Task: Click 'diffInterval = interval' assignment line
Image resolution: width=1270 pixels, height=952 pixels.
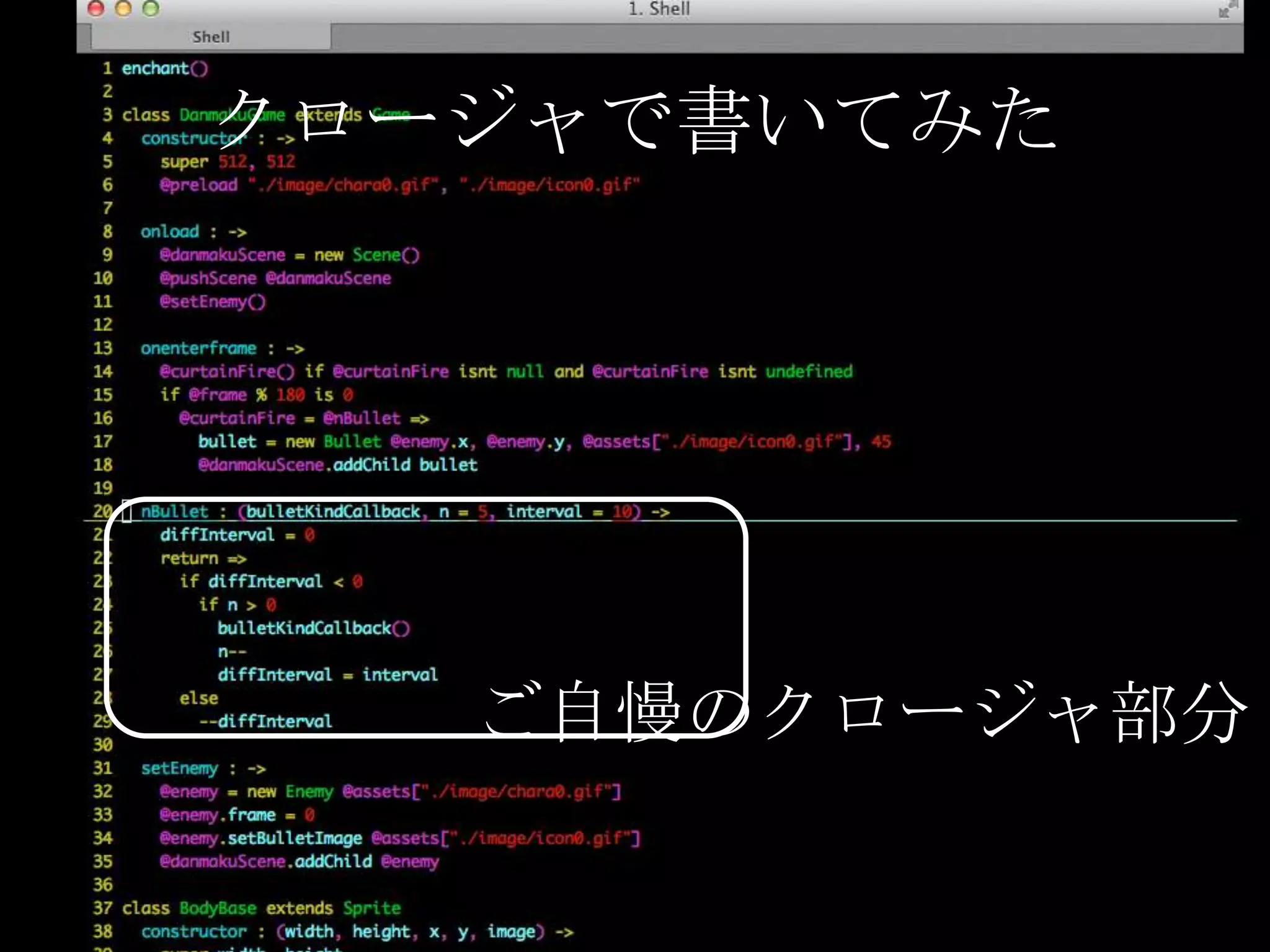Action: 327,675
